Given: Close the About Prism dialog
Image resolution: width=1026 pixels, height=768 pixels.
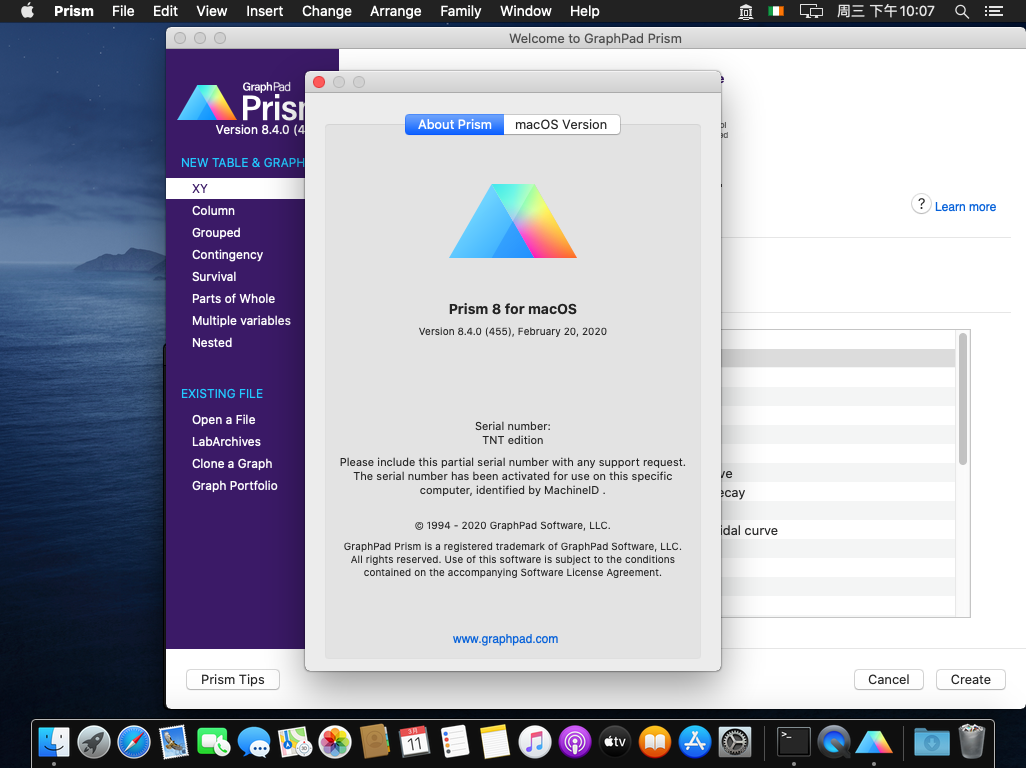Looking at the screenshot, I should tap(319, 82).
